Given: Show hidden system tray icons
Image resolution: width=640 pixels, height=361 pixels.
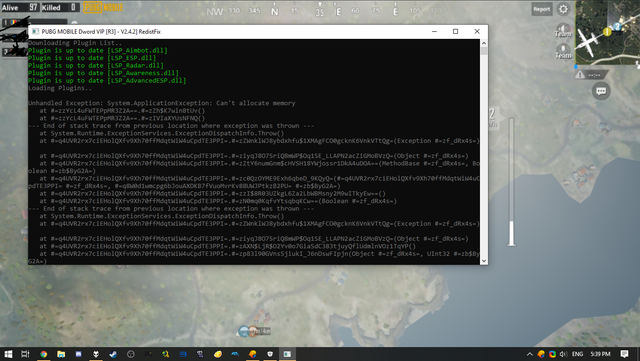Looking at the screenshot, I should pyautogui.click(x=529, y=354).
